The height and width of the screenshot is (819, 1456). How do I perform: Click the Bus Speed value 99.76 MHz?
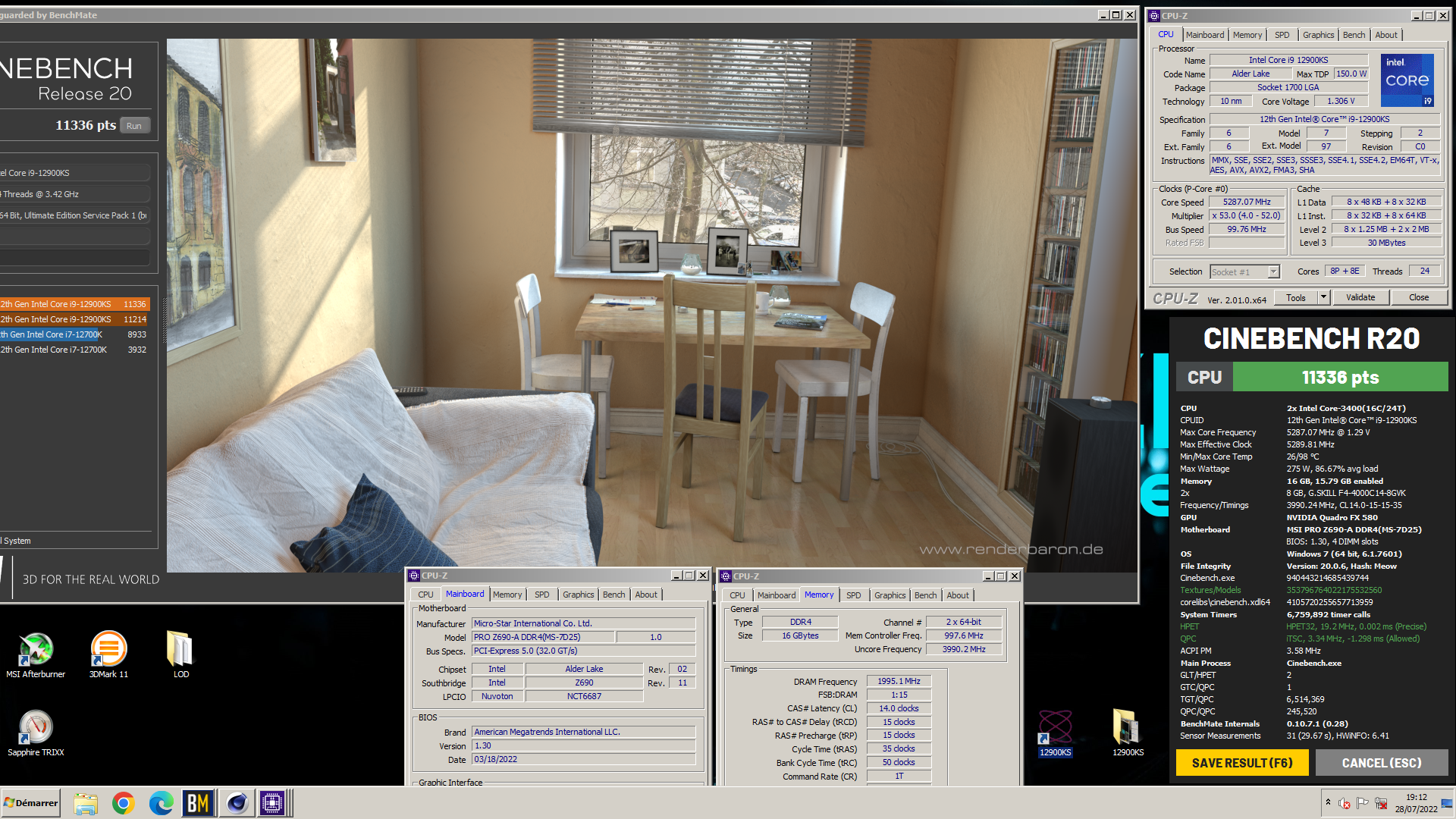pyautogui.click(x=1247, y=229)
